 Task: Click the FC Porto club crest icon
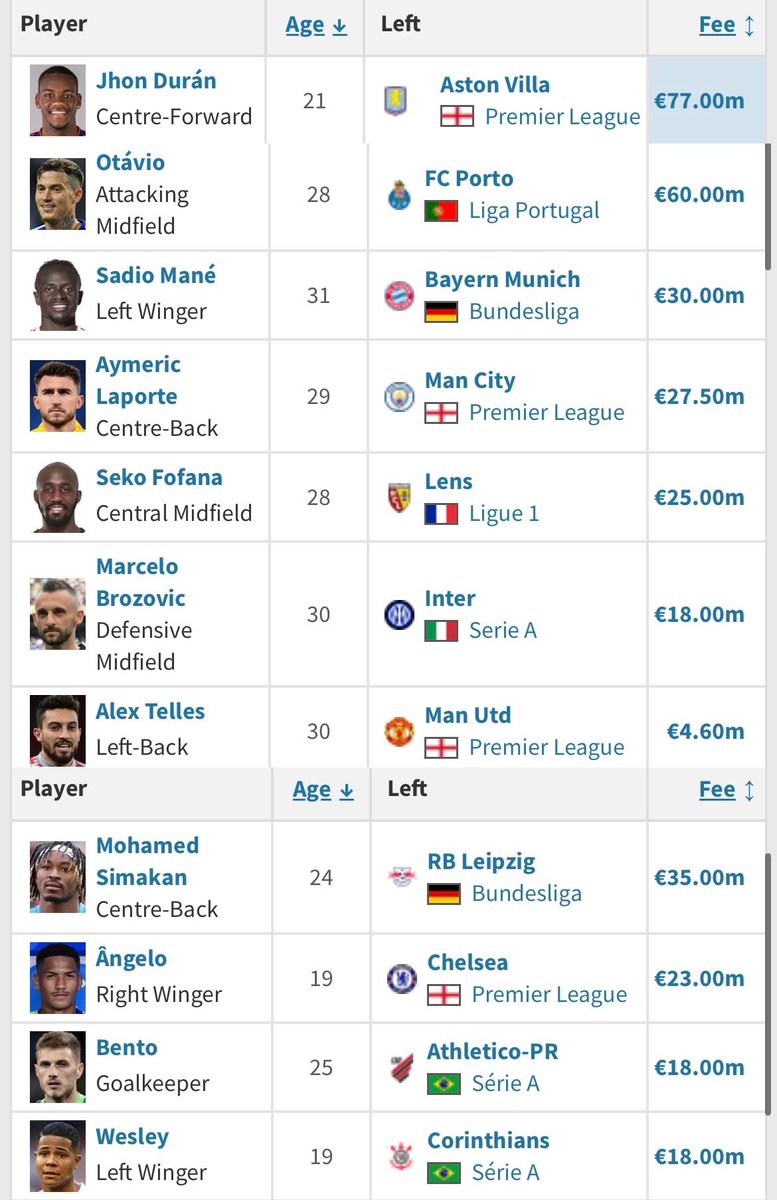[x=399, y=194]
